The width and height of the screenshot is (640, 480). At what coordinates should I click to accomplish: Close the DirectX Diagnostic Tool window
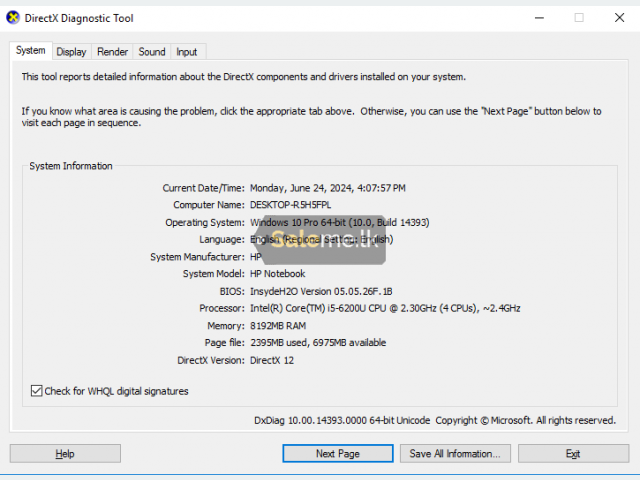click(619, 18)
